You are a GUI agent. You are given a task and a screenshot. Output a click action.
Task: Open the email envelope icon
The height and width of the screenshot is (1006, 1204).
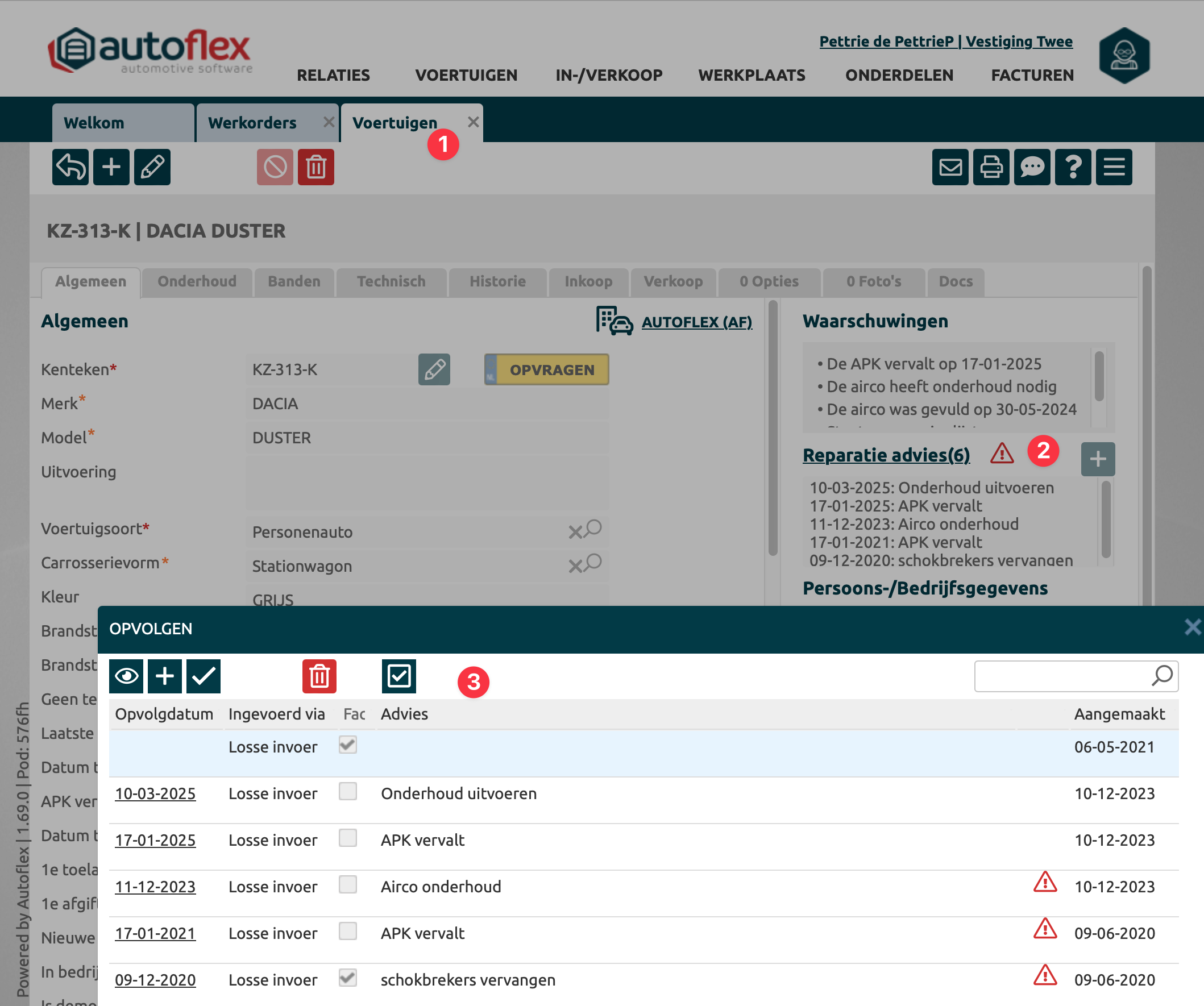[950, 167]
